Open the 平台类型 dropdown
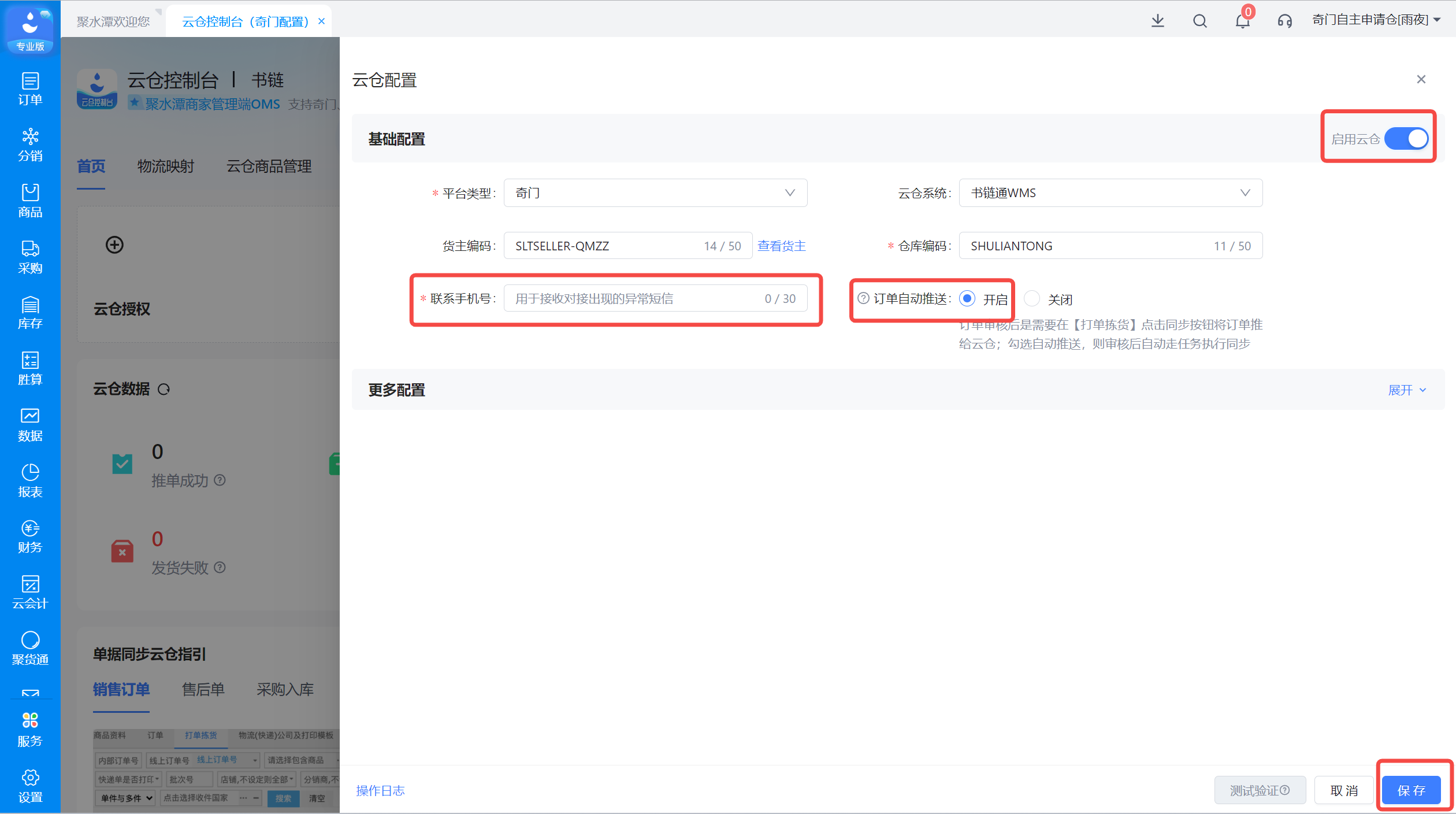The image size is (1456, 814). click(x=655, y=193)
